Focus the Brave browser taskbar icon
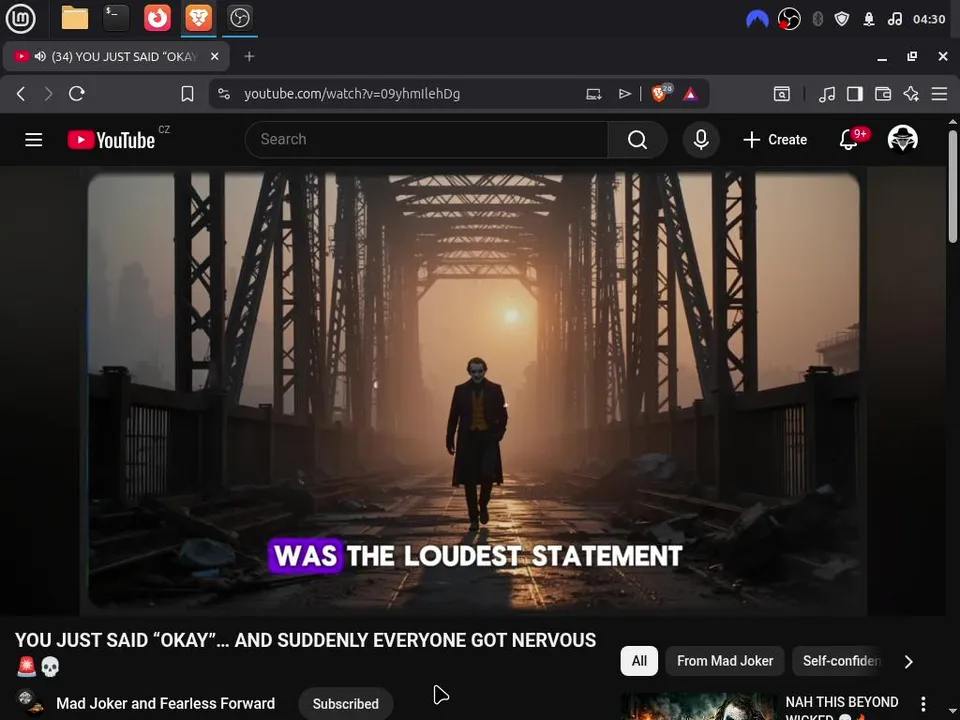The image size is (960, 720). pos(198,18)
